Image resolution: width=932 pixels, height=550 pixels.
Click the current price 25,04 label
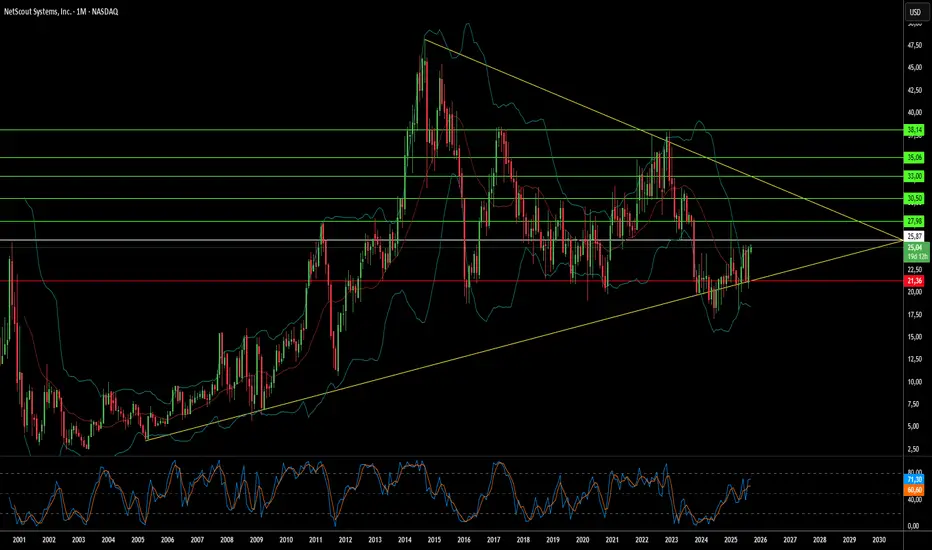point(915,247)
